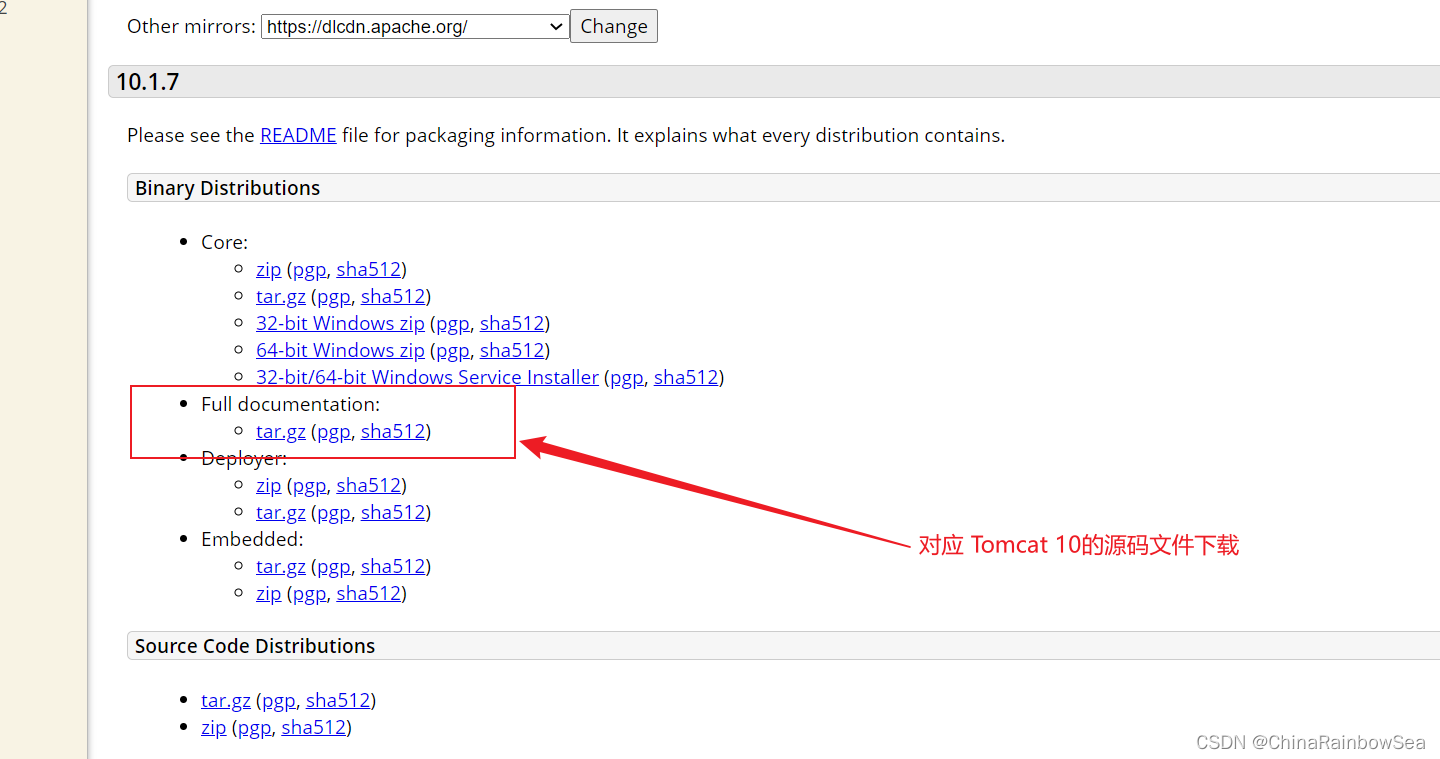Screen dimensions: 1440x759
Task: Click the 10.1.7 version heading
Action: (148, 82)
